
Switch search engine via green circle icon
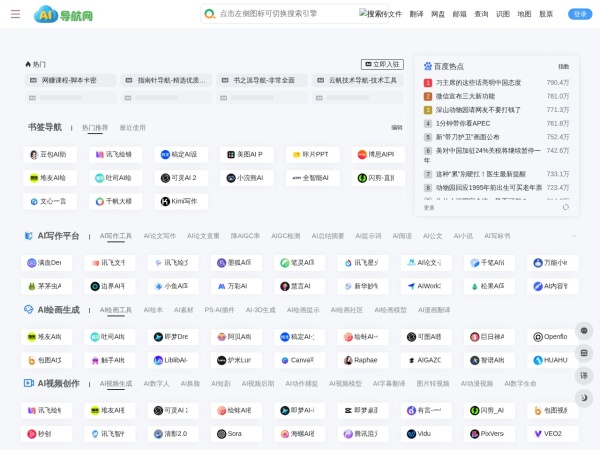pos(209,14)
